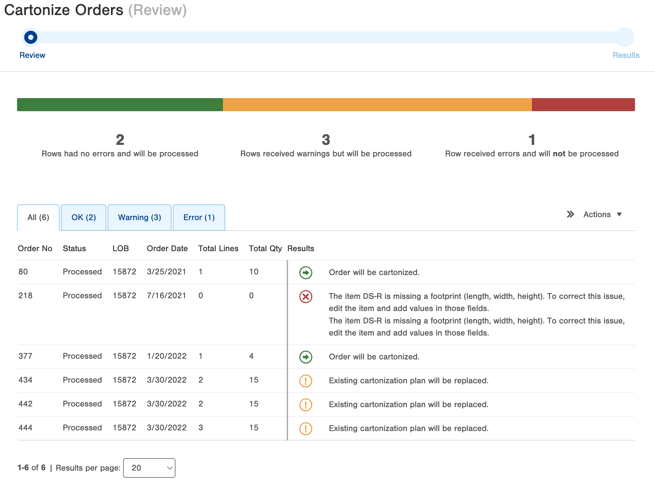Open the Warning (3) tab

point(139,217)
